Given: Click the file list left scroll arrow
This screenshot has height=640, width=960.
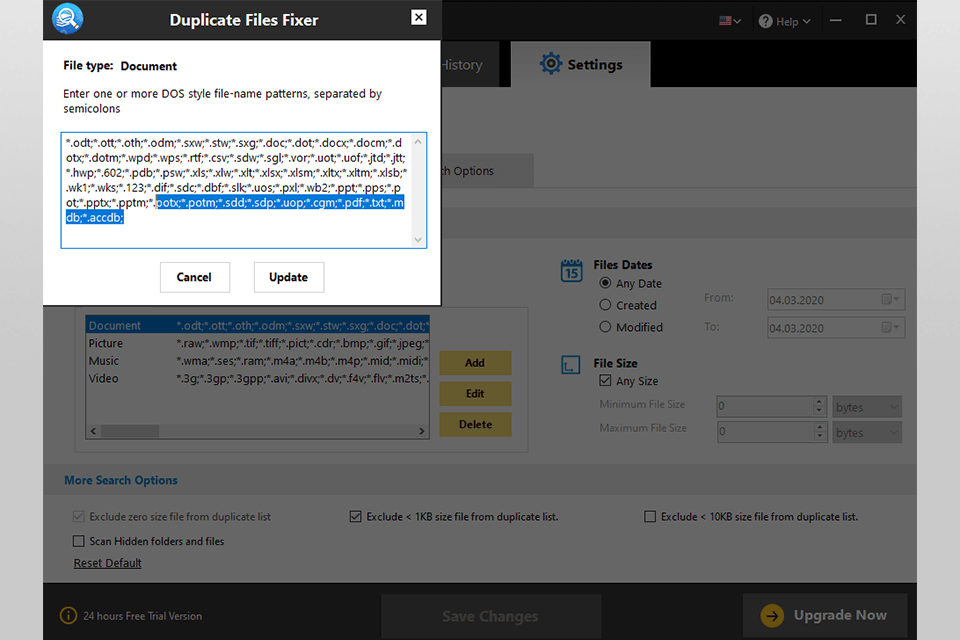Looking at the screenshot, I should tap(93, 431).
